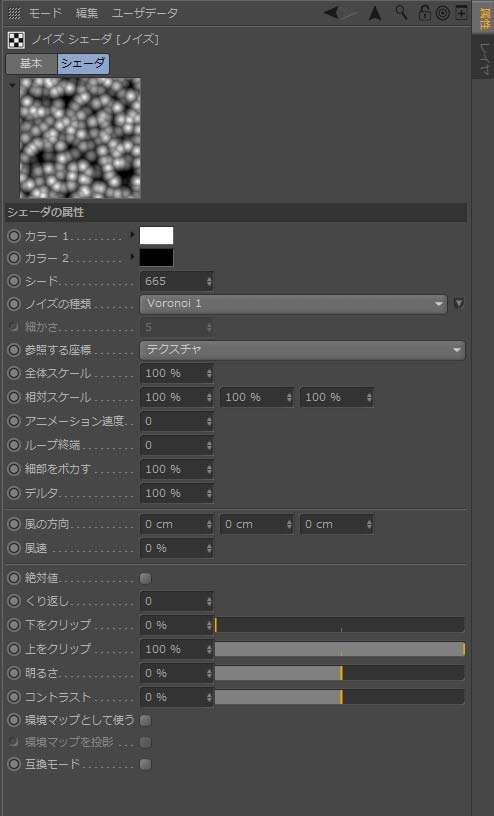The height and width of the screenshot is (816, 494).
Task: Click animation dot next to カラー 1
Action: click(14, 236)
